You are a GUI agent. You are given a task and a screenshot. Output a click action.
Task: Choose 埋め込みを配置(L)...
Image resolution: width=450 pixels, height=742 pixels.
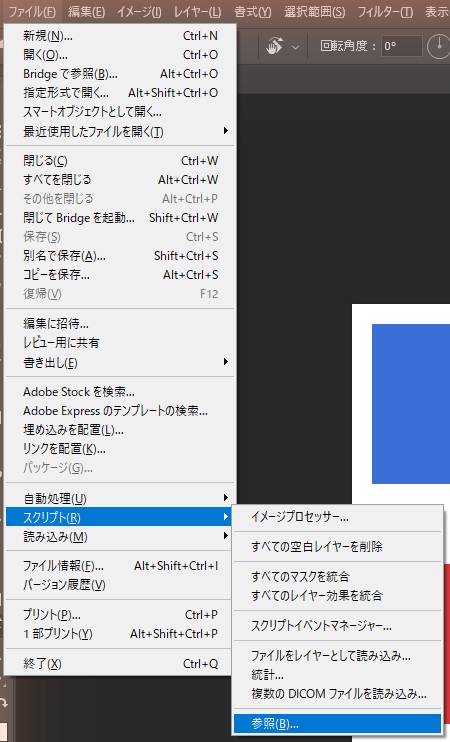click(120, 430)
